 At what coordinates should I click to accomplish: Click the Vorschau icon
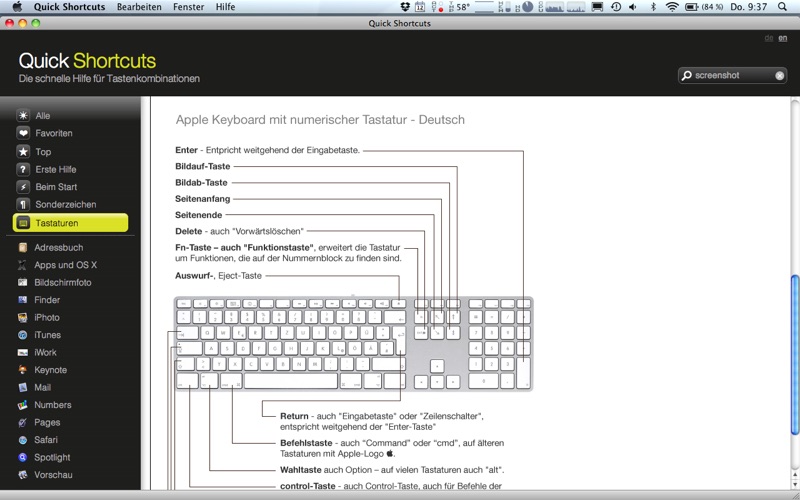click(x=22, y=475)
